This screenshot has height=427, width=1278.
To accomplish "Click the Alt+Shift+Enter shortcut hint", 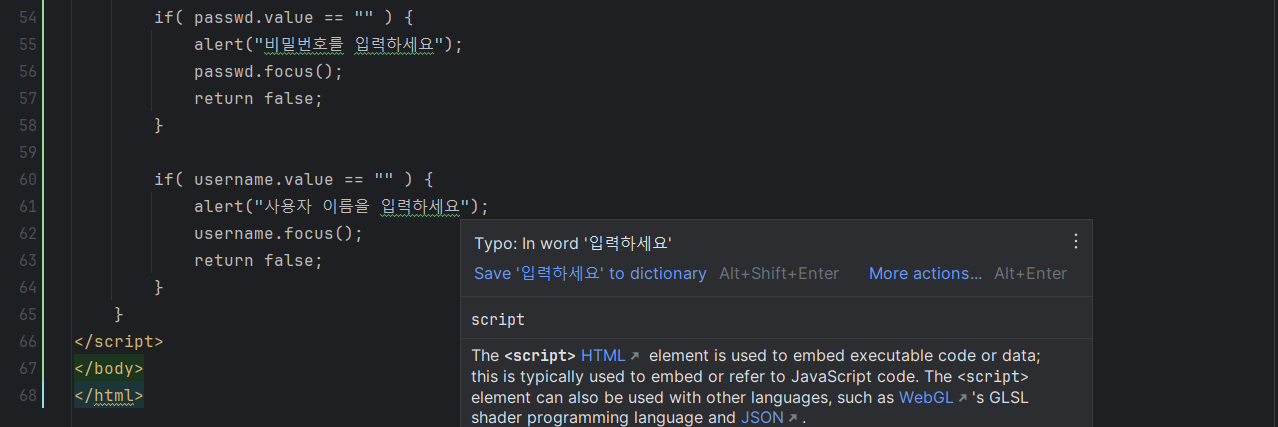I will pos(779,273).
